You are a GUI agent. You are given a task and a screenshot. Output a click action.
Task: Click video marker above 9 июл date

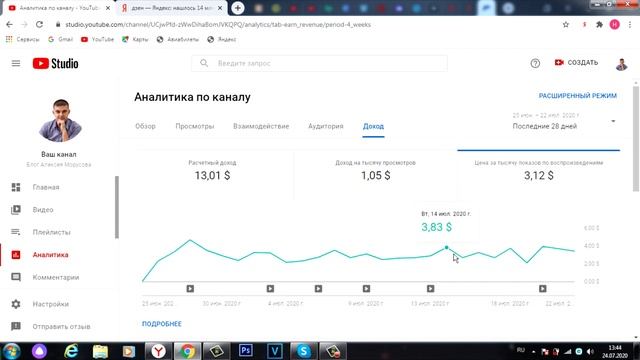pos(367,289)
